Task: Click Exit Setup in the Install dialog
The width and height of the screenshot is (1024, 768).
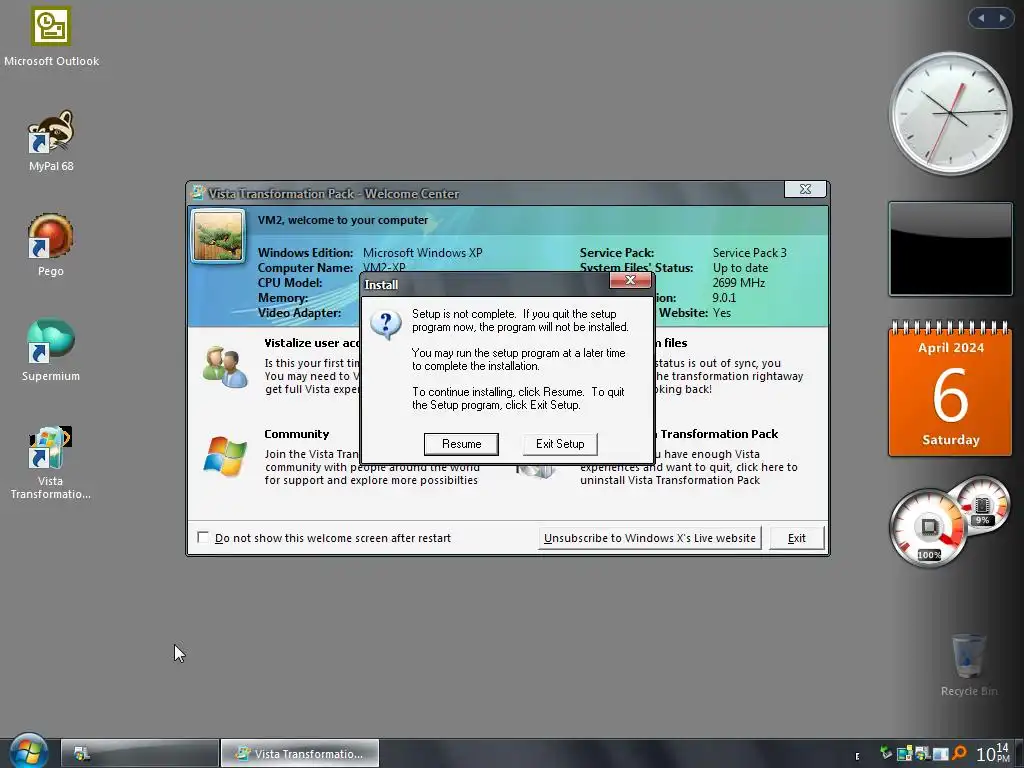Action: (x=560, y=444)
